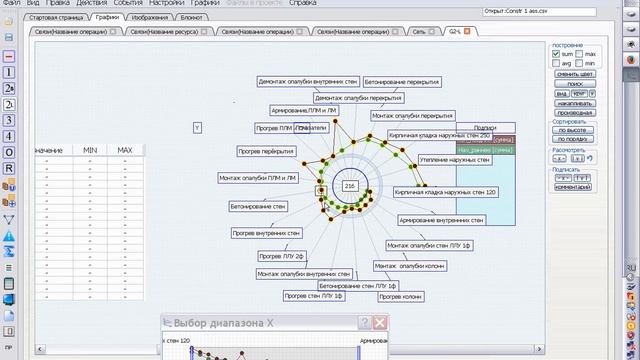Image resolution: width=640 pixels, height=360 pixels.
Task: Click the 'круг' button
Action: point(579,93)
